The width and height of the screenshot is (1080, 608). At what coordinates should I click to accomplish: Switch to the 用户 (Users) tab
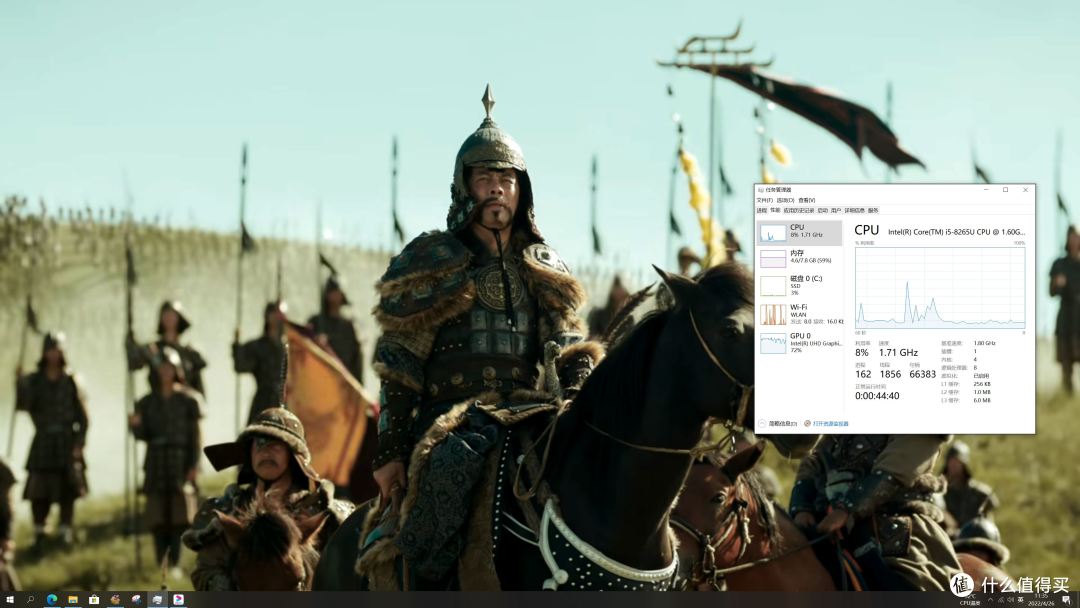[836, 210]
